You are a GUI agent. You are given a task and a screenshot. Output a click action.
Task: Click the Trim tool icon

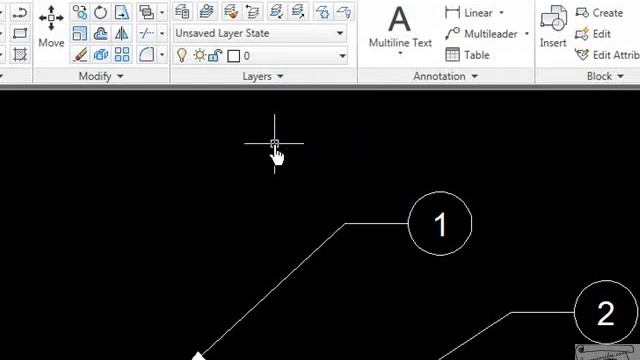147,33
